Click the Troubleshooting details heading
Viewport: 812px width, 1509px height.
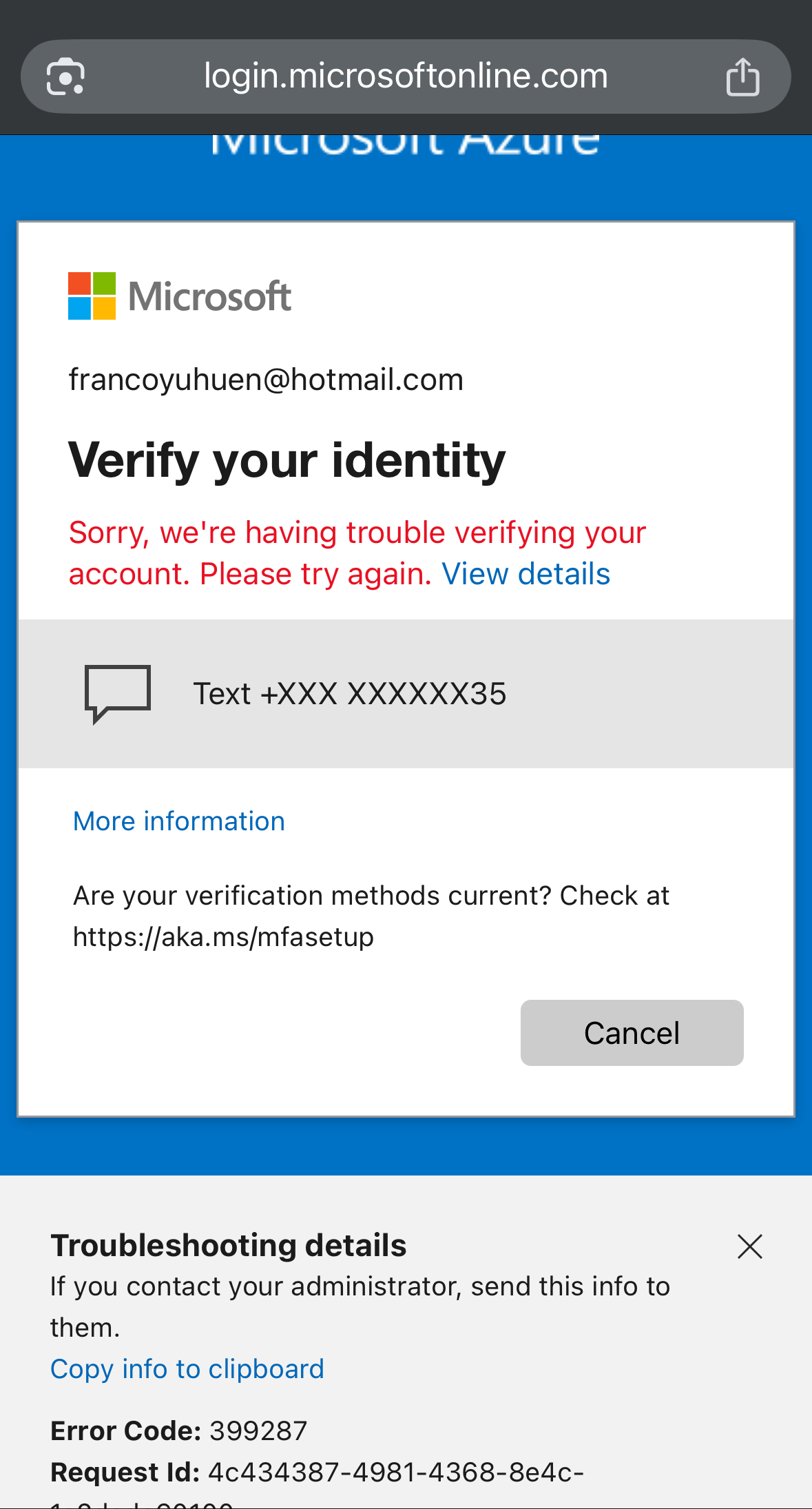tap(229, 1246)
